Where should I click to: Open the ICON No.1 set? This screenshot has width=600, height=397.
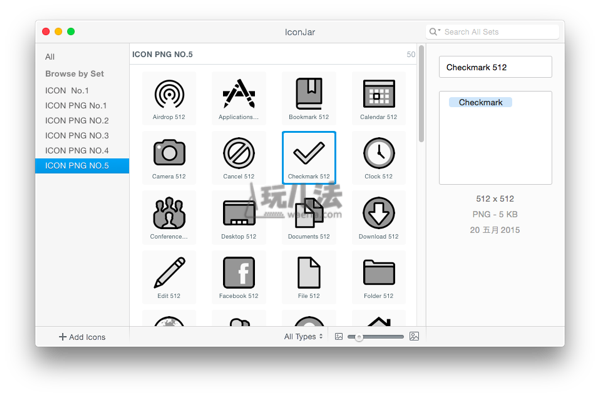(67, 91)
